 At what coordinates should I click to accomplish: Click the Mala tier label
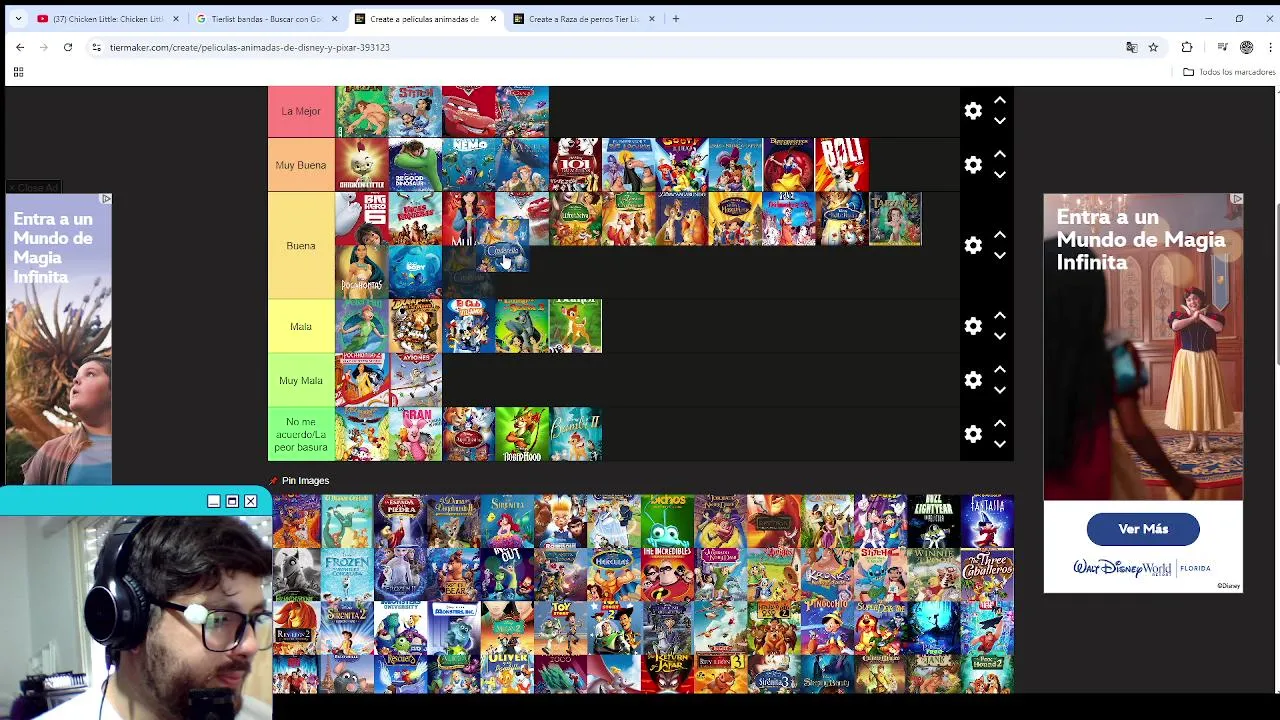point(301,326)
